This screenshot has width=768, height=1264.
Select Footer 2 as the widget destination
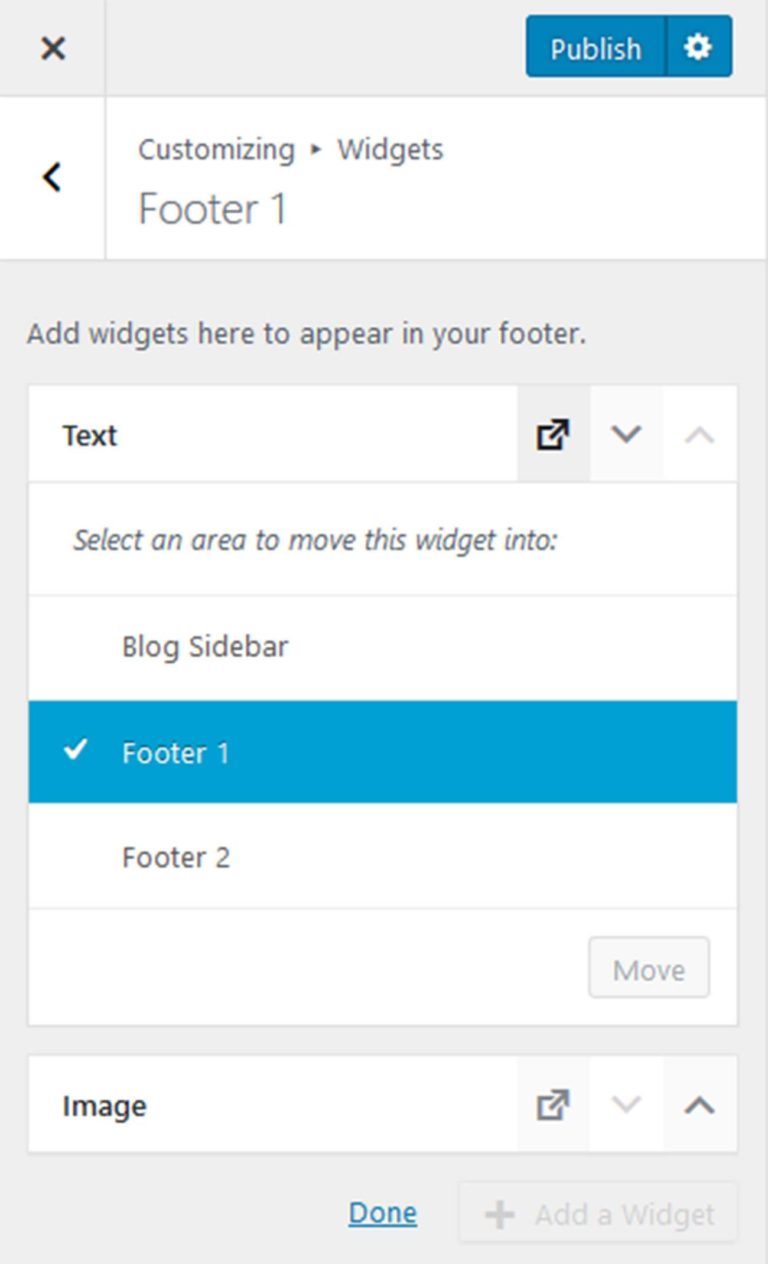[177, 856]
